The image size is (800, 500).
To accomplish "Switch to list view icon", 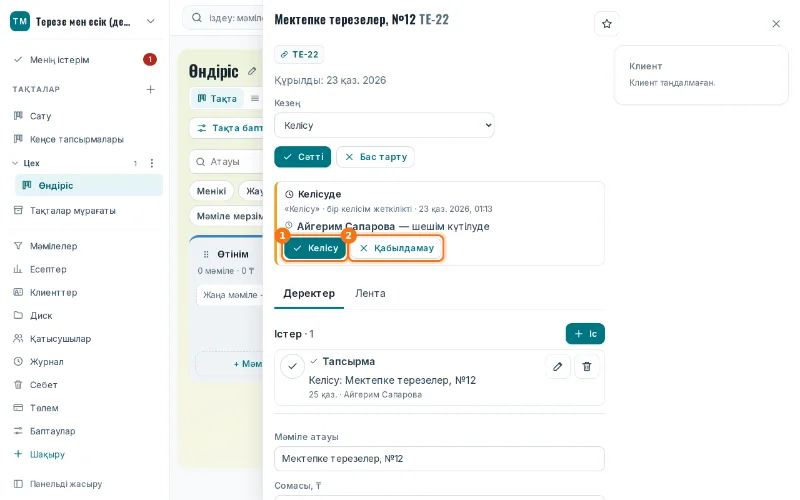I will point(255,98).
